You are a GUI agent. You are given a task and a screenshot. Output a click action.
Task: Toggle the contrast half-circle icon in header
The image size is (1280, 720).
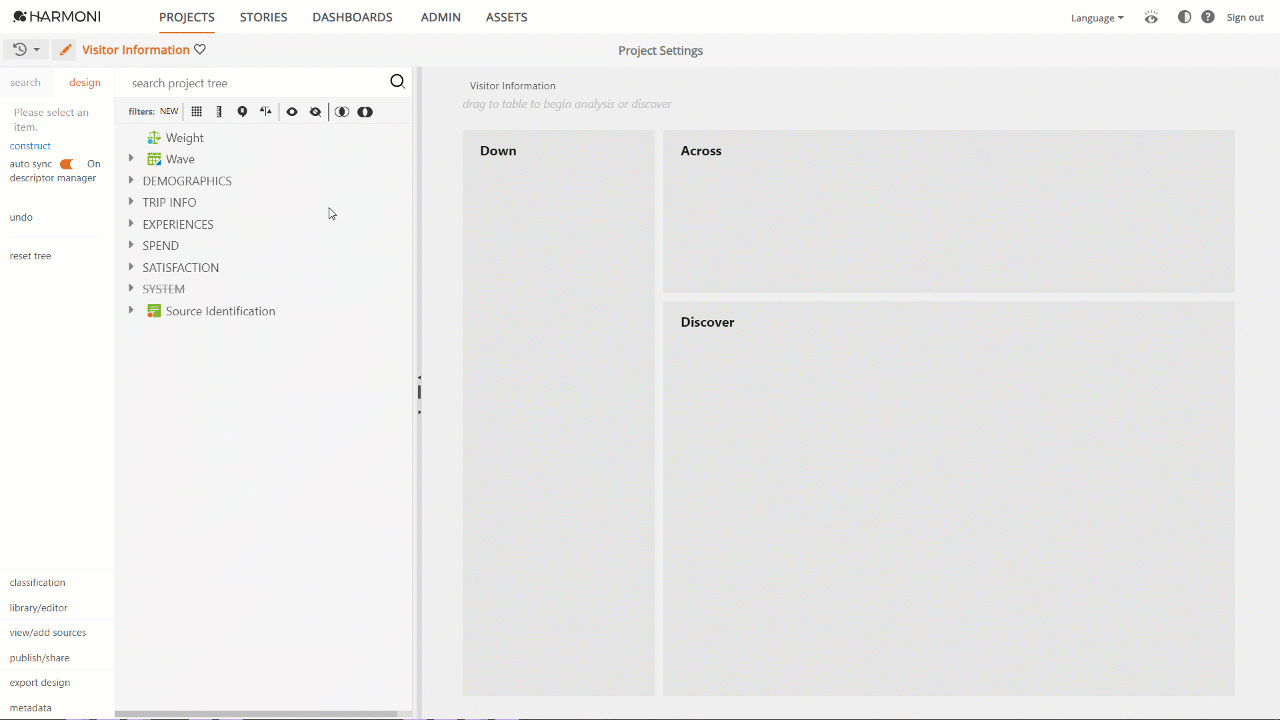coord(1184,17)
